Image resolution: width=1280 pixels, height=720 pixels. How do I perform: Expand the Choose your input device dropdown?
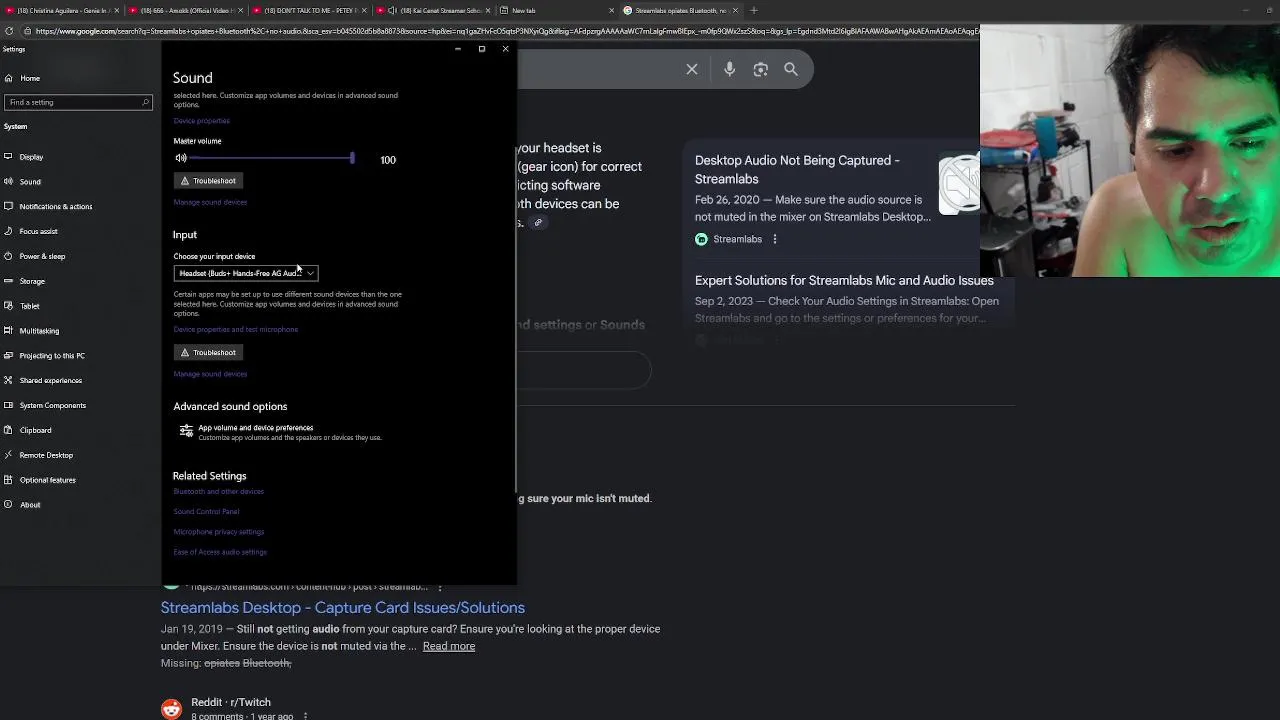[246, 273]
